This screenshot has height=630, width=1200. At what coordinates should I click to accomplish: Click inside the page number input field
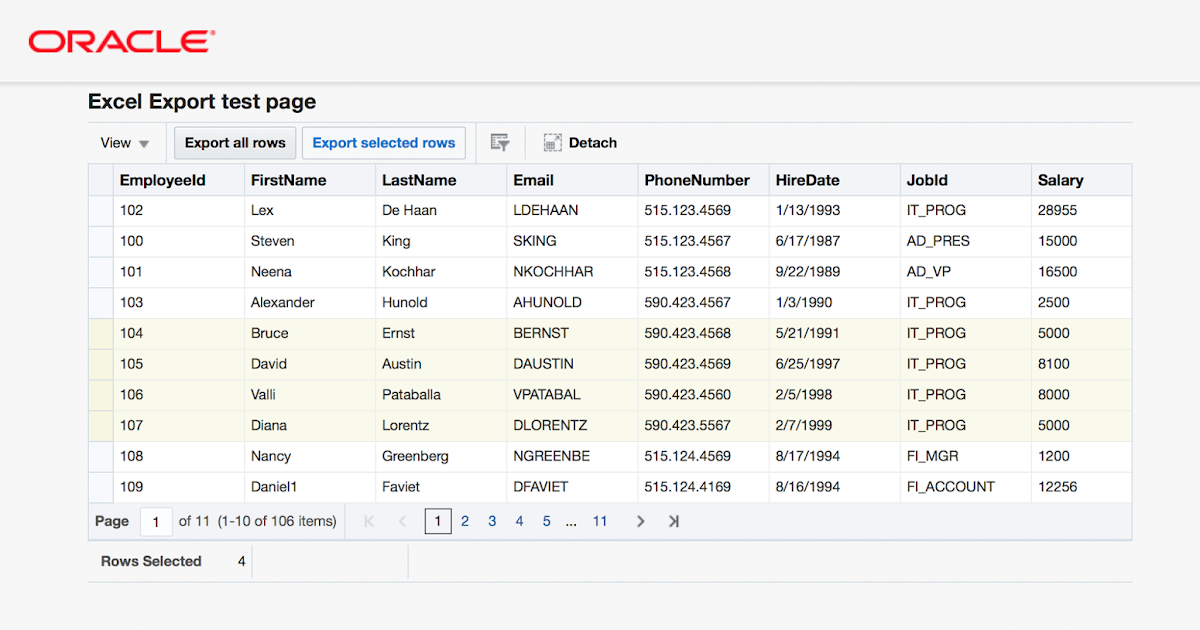(156, 521)
